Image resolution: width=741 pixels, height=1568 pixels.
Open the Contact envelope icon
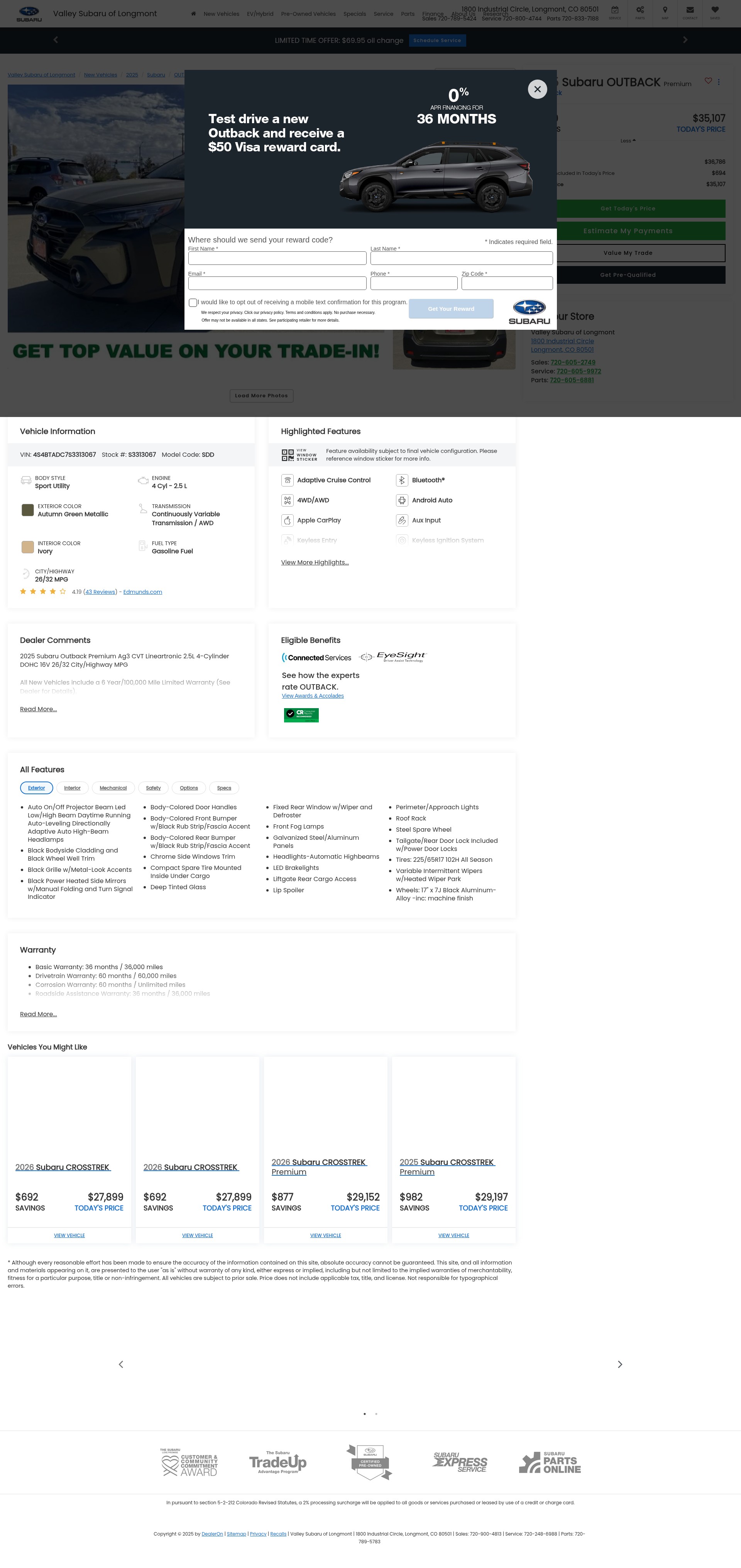coord(690,12)
